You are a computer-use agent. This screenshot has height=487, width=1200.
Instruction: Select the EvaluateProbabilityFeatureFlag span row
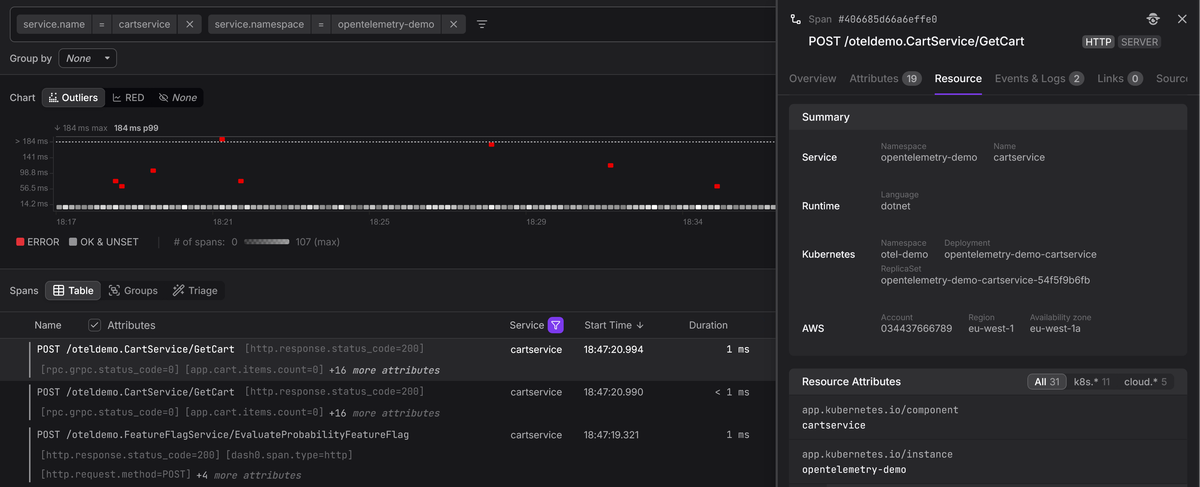point(388,454)
